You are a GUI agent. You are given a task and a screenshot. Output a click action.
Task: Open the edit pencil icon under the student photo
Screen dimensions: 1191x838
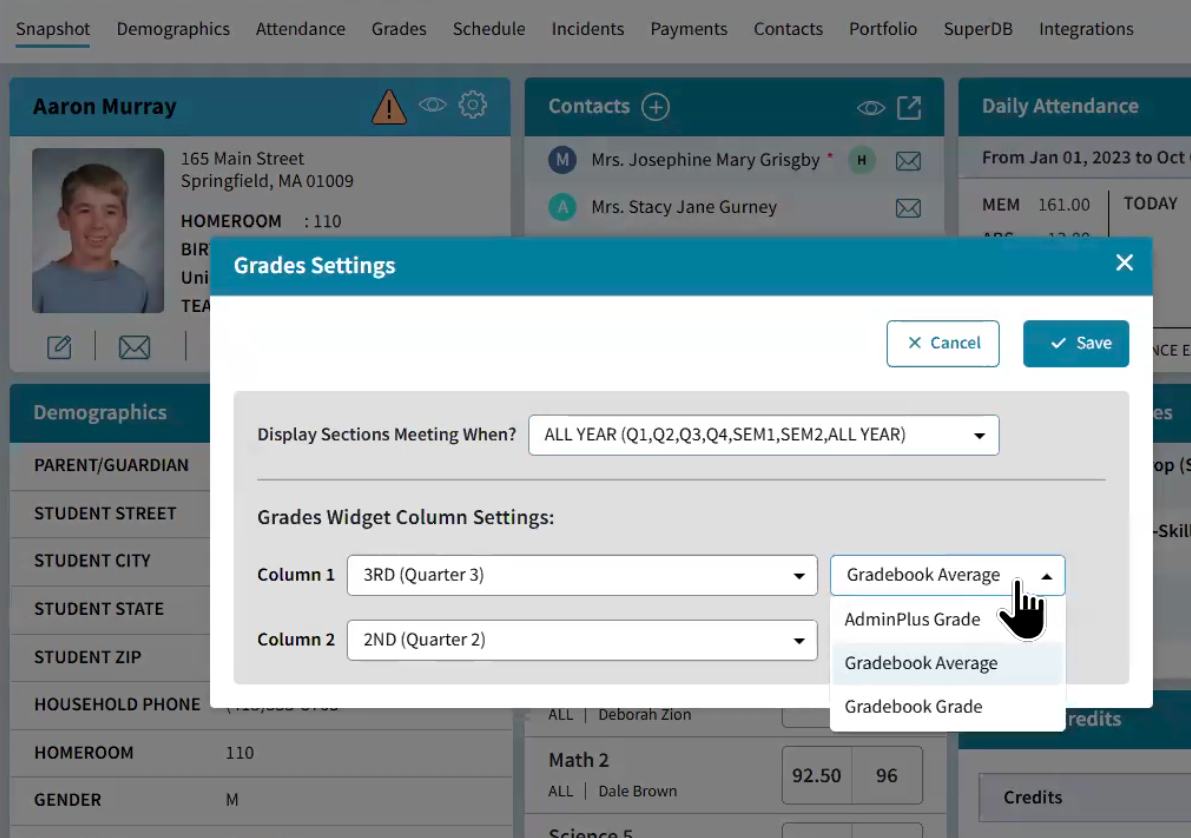pyautogui.click(x=59, y=347)
